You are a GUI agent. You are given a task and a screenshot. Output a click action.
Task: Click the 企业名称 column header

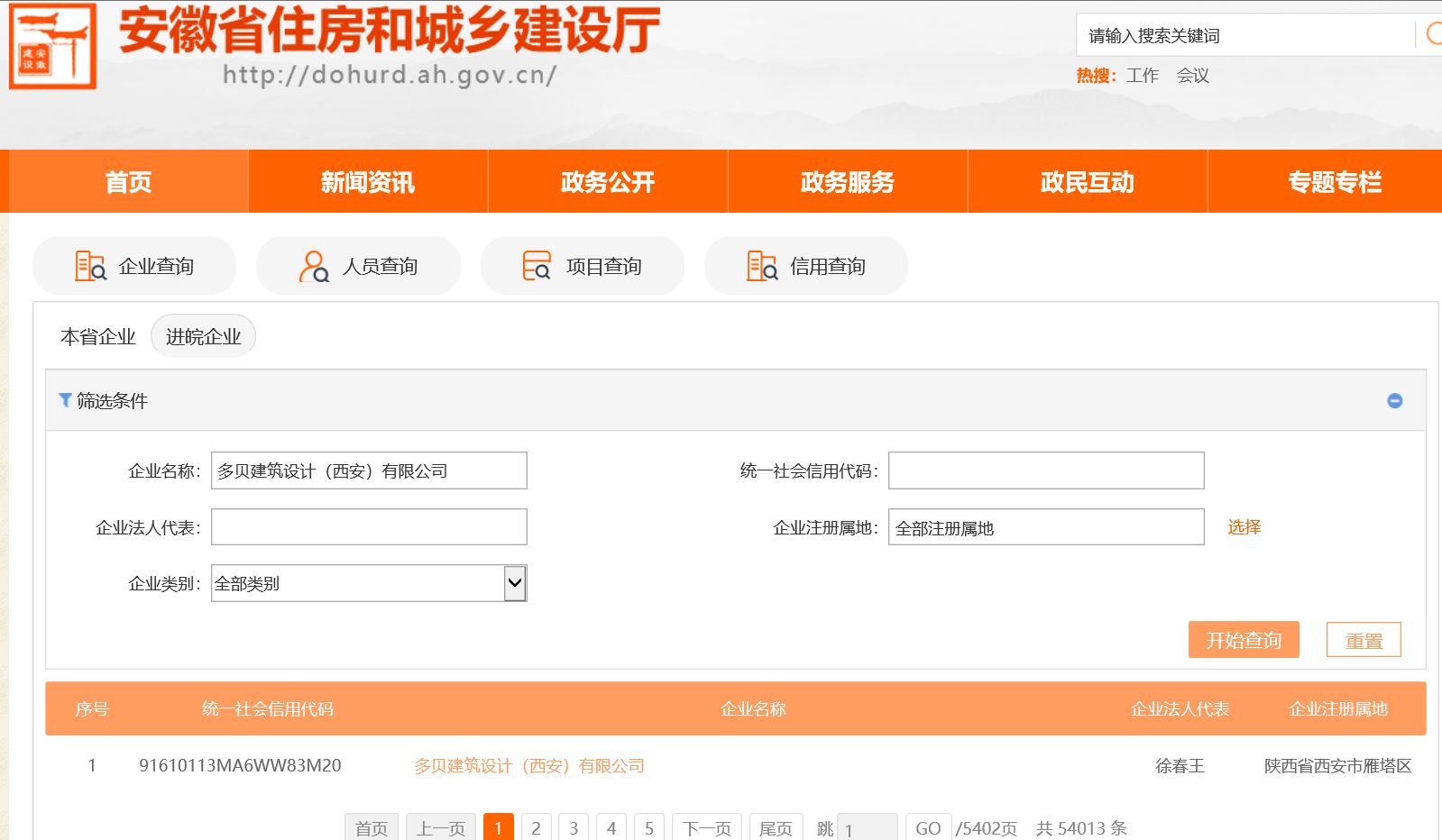tap(753, 709)
